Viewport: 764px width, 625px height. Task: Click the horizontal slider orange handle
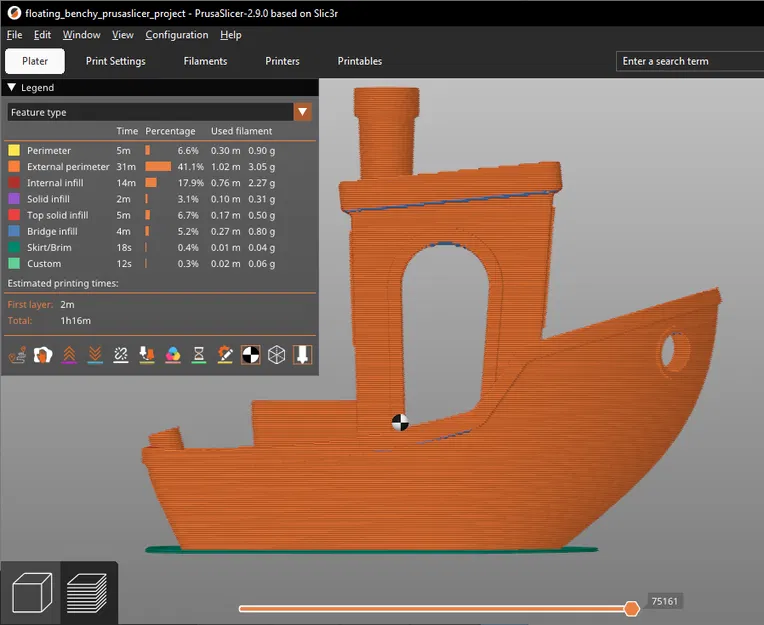pos(631,608)
